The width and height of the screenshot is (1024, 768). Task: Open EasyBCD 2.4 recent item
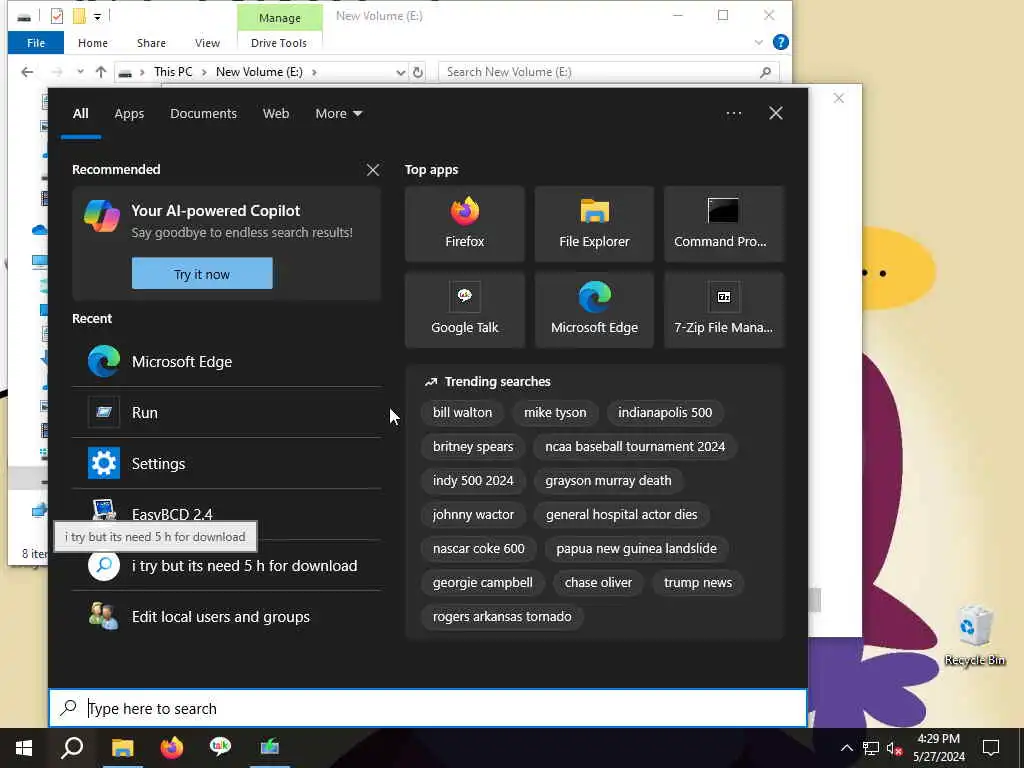tap(226, 514)
